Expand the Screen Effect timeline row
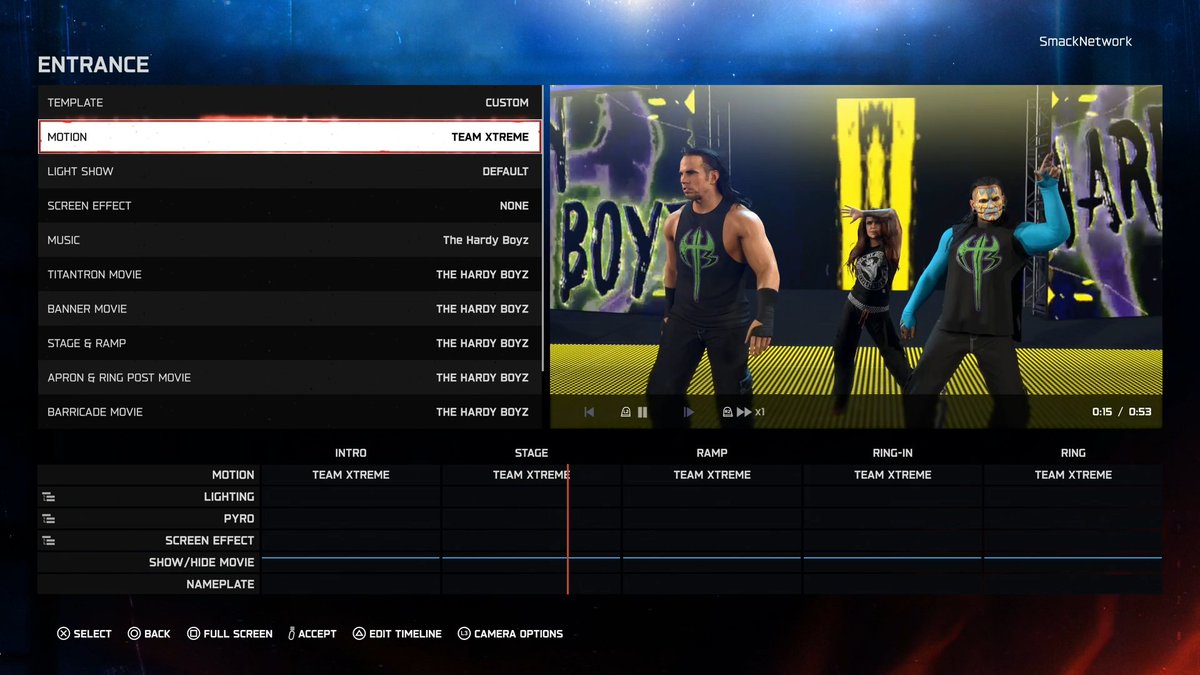The image size is (1200, 675). (x=48, y=541)
